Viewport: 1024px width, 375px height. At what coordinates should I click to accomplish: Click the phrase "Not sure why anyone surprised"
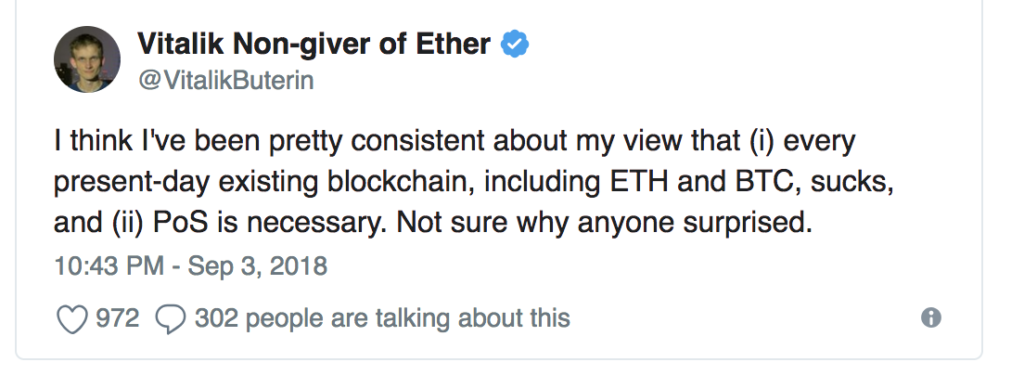[604, 223]
